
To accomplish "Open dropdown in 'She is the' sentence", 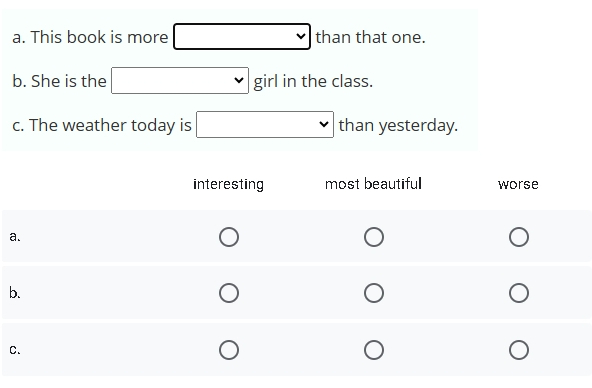I will click(x=180, y=80).
